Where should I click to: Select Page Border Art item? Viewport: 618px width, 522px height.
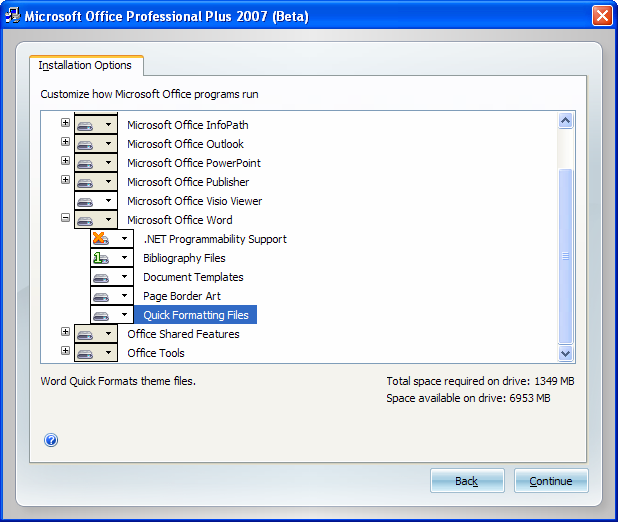coord(182,296)
